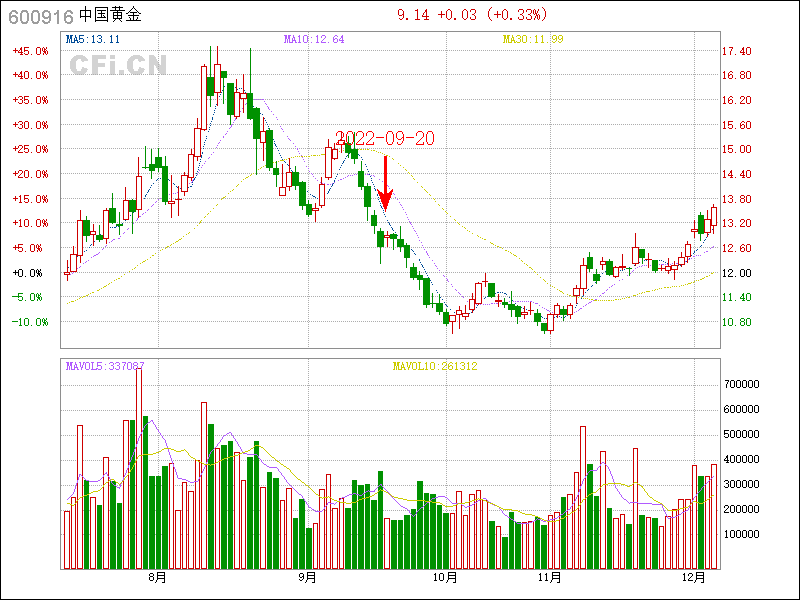Click the +0.0% baseline axis label
Viewport: 800px width, 600px height.
29,272
